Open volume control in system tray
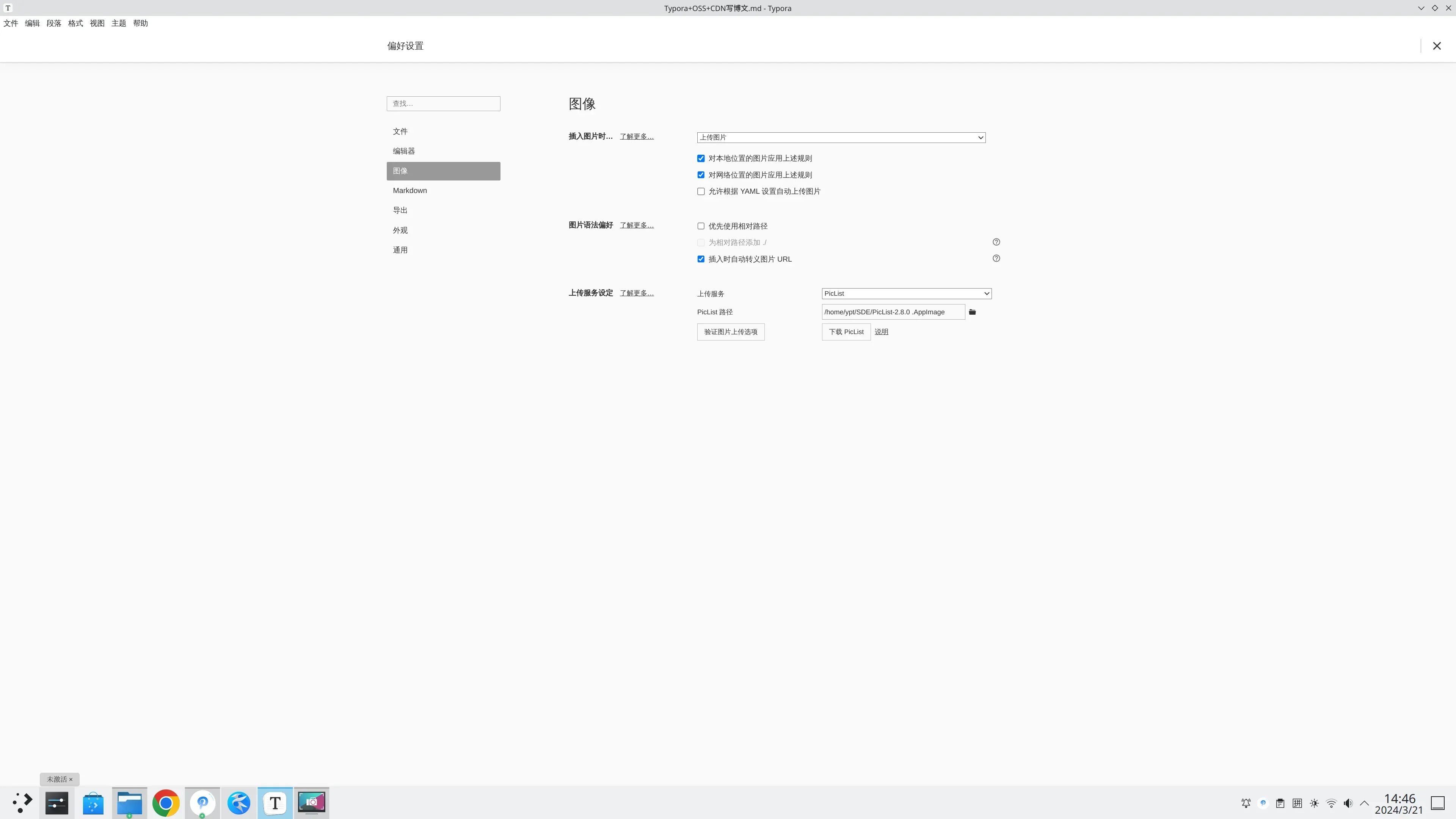The height and width of the screenshot is (819, 1456). coord(1348,803)
